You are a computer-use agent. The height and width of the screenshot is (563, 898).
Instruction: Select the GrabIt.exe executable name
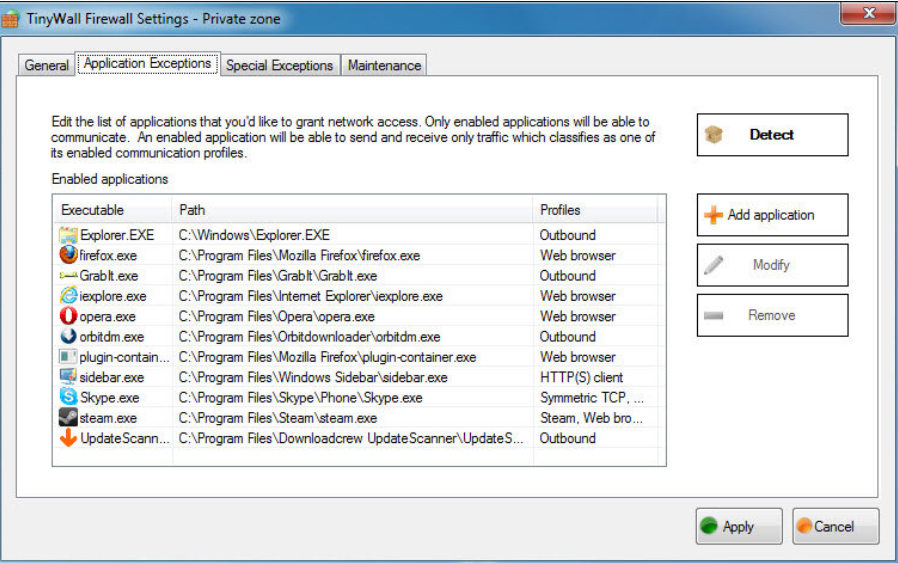click(109, 276)
